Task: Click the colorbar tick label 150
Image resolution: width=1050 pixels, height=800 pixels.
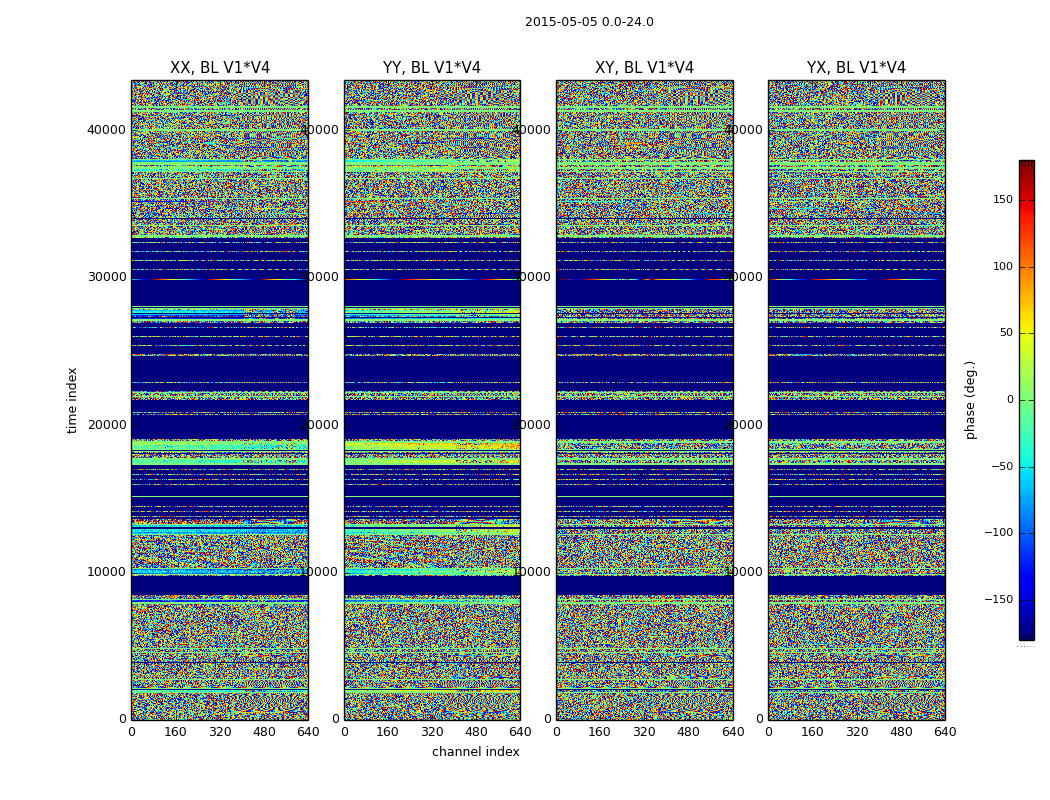Action: pyautogui.click(x=1002, y=199)
